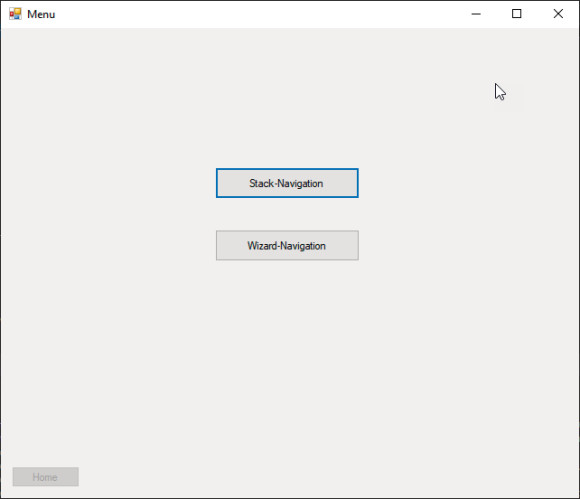Click the square maximize icon

(x=517, y=14)
